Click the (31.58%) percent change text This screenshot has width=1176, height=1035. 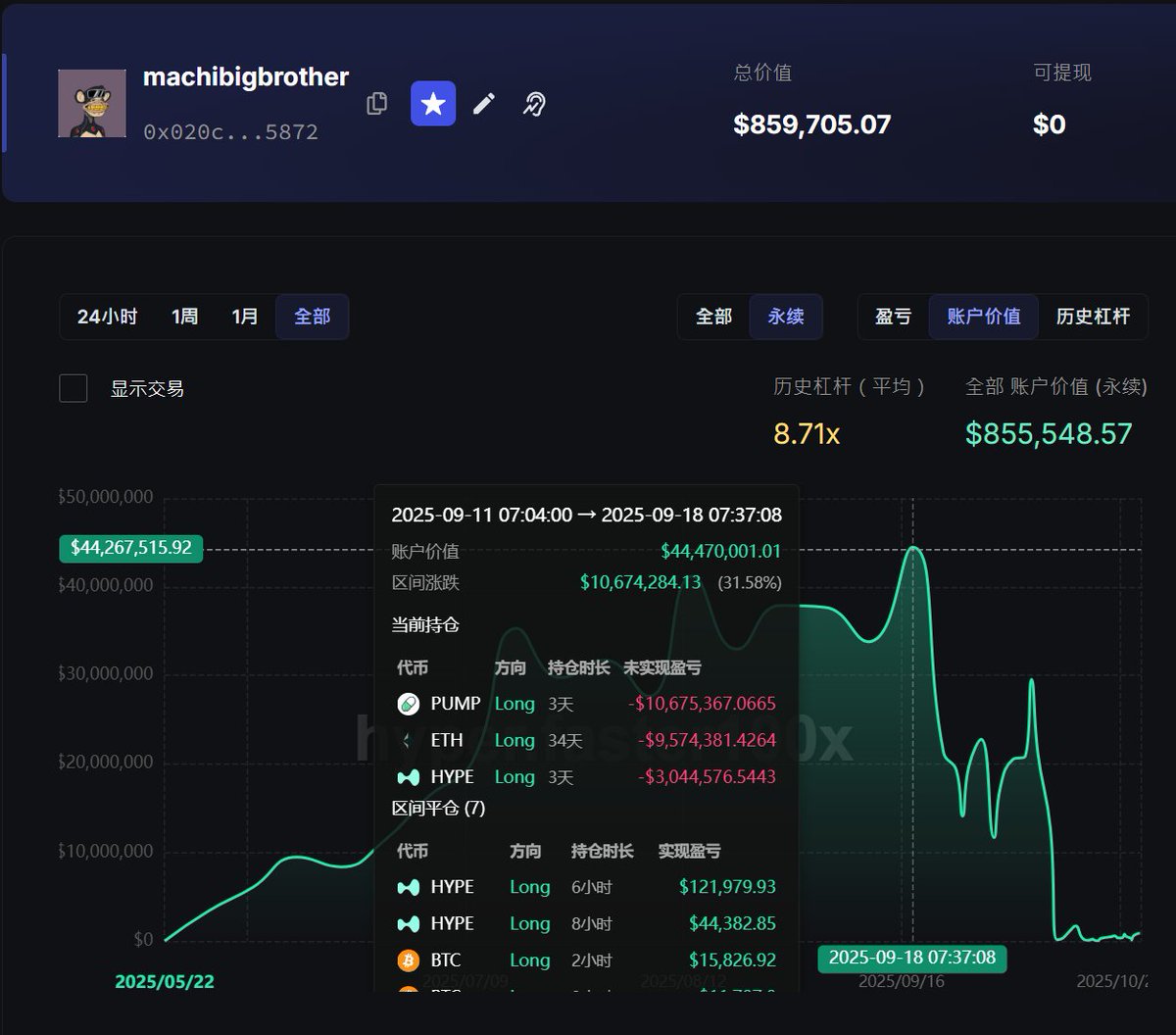750,583
